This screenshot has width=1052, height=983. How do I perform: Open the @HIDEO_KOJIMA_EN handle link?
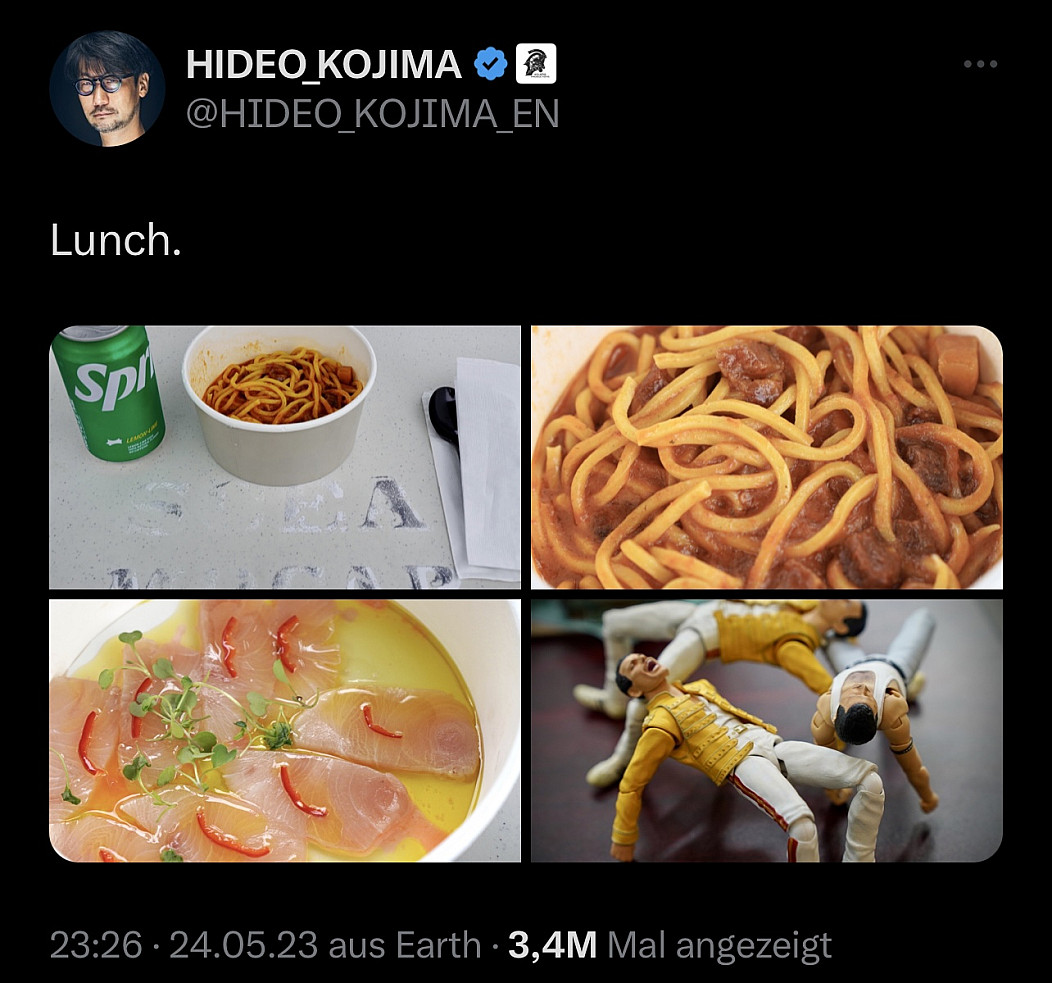(x=372, y=114)
